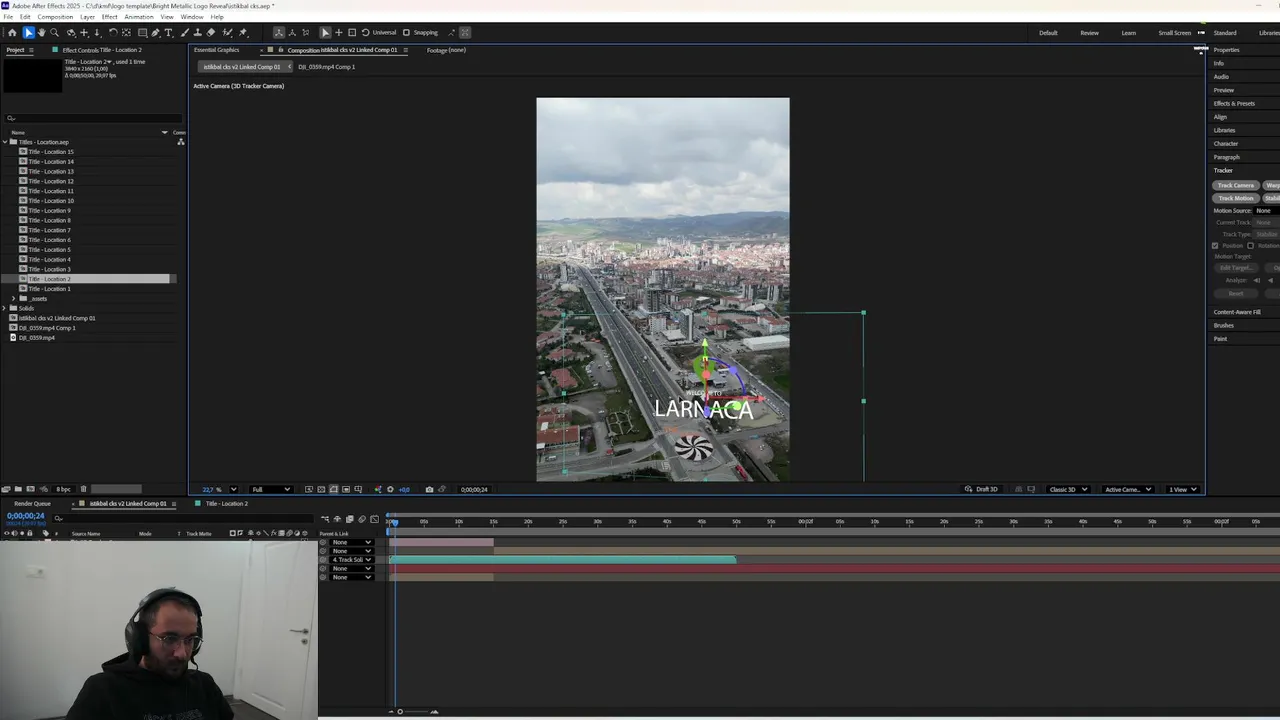Select the Pen tool
The height and width of the screenshot is (720, 1280).
(x=155, y=33)
